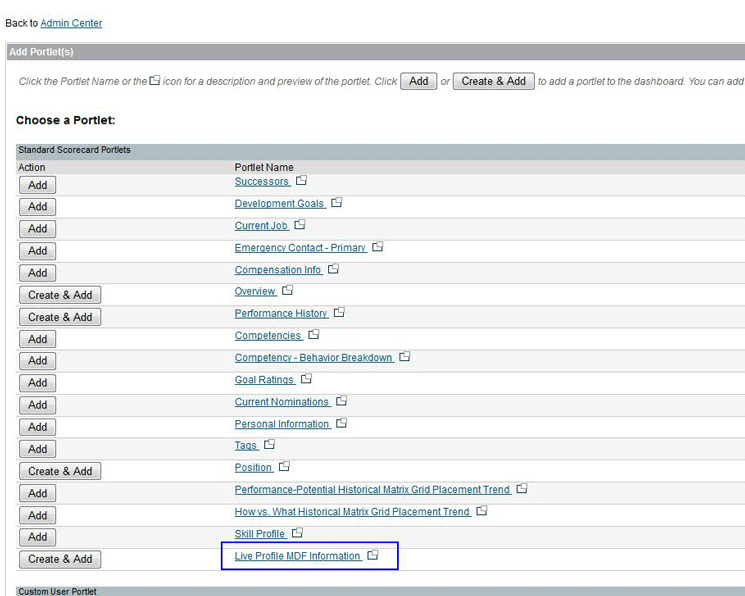745x596 pixels.
Task: Click Create & Add for Position portlet
Action: pyautogui.click(x=60, y=471)
